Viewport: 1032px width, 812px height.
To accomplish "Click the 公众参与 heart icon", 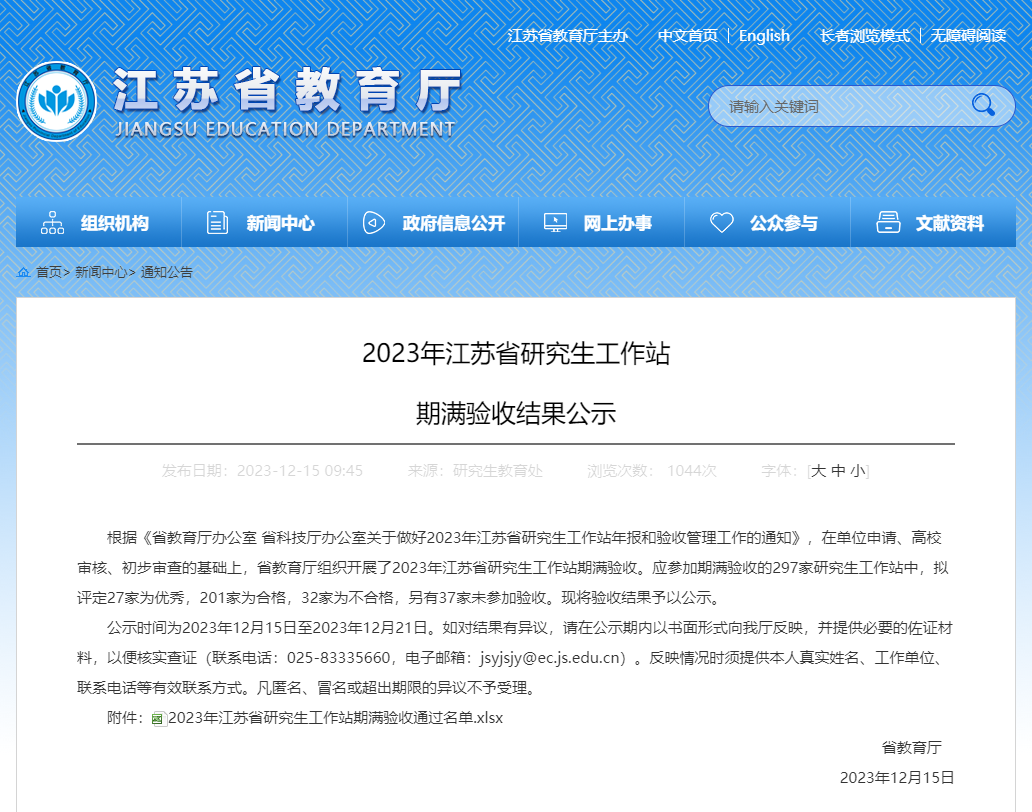I will (722, 223).
